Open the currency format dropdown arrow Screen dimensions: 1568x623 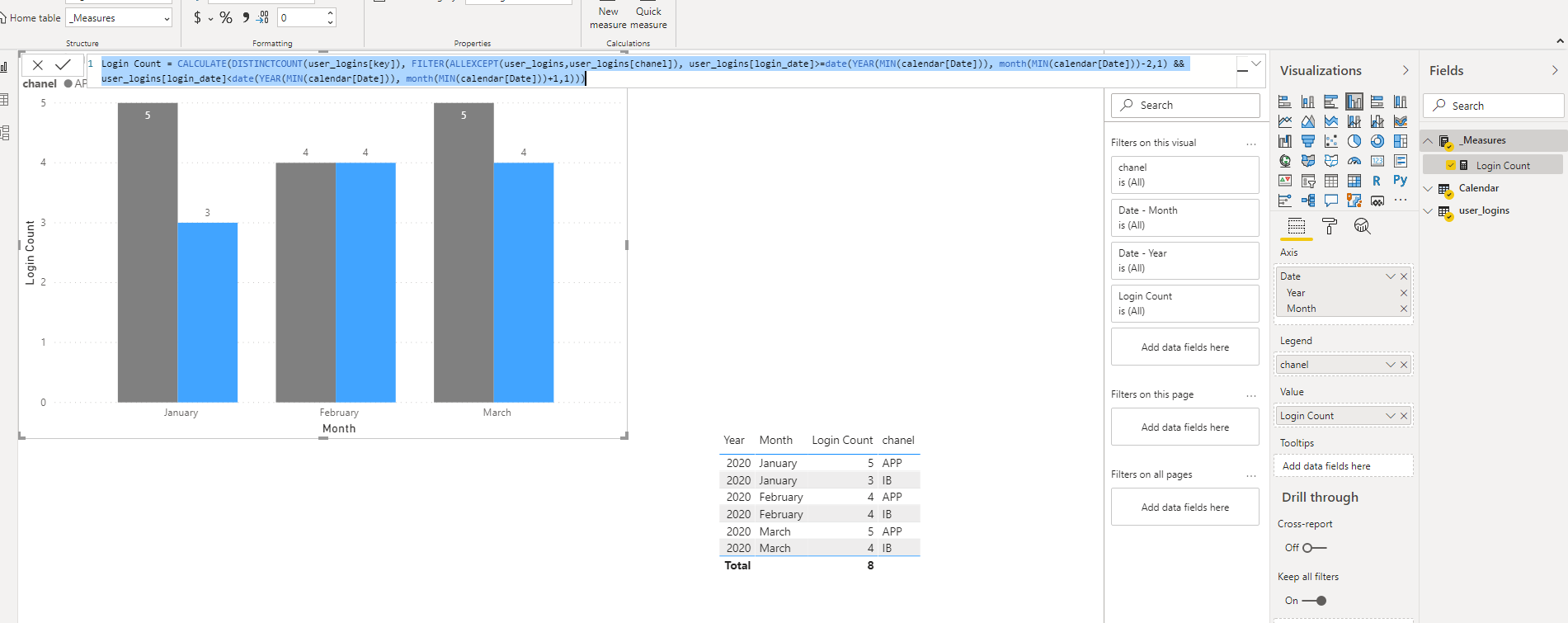pyautogui.click(x=210, y=18)
